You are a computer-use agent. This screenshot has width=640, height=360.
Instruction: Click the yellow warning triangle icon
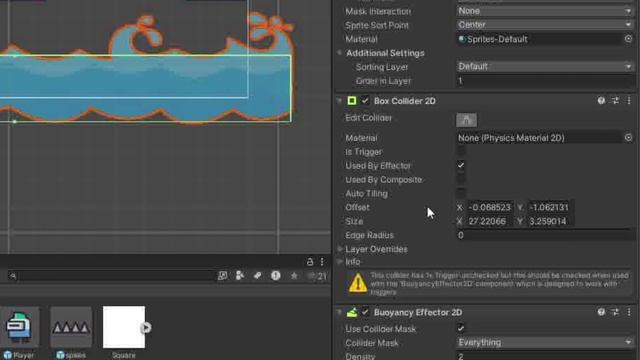pos(358,282)
